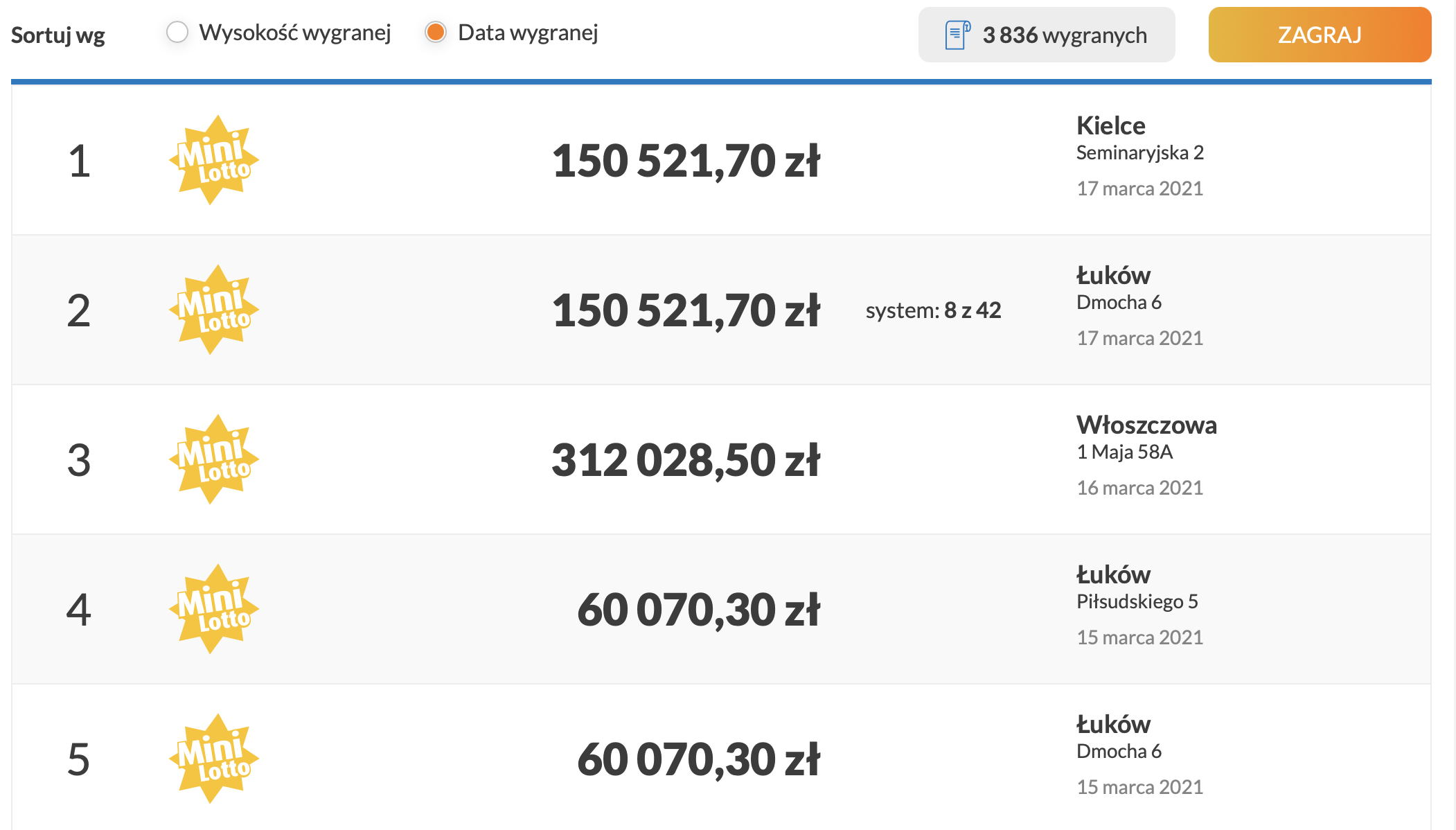Click the 312 028,50 zł prize amount

click(685, 460)
